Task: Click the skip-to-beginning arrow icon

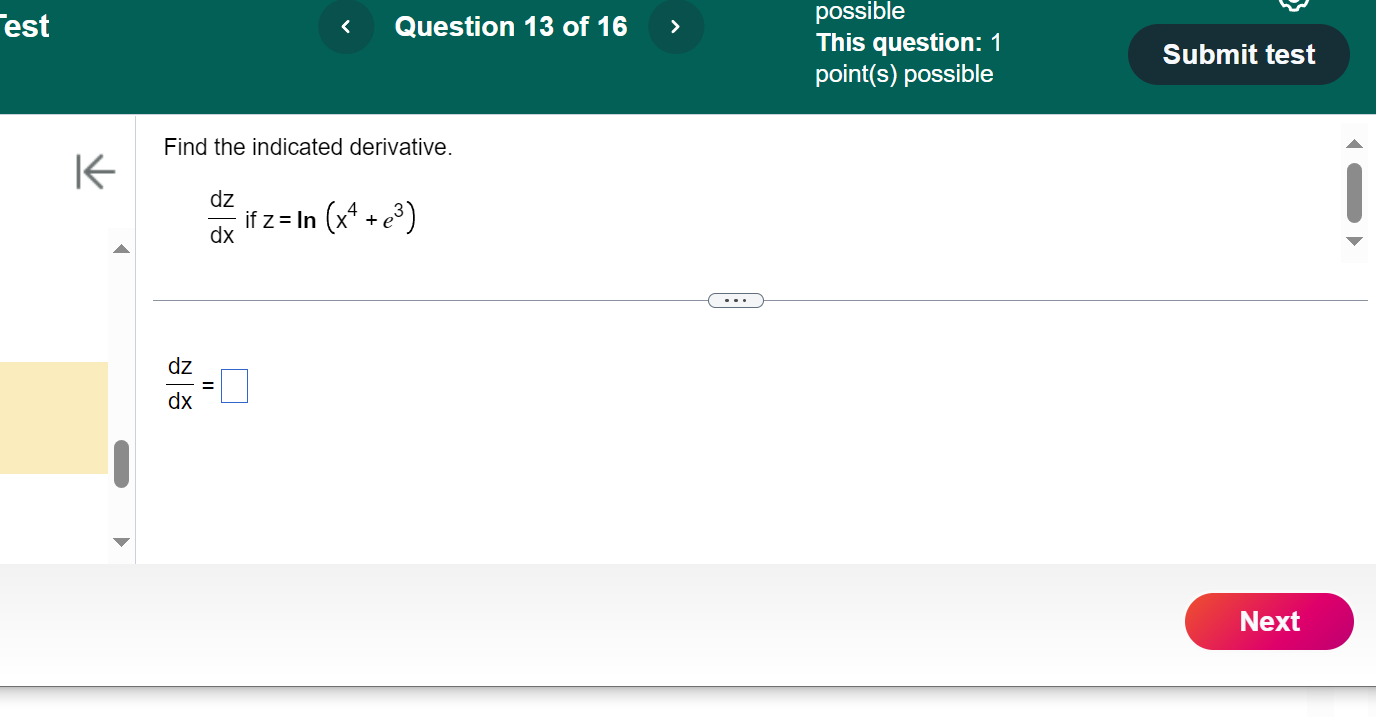Action: [95, 172]
